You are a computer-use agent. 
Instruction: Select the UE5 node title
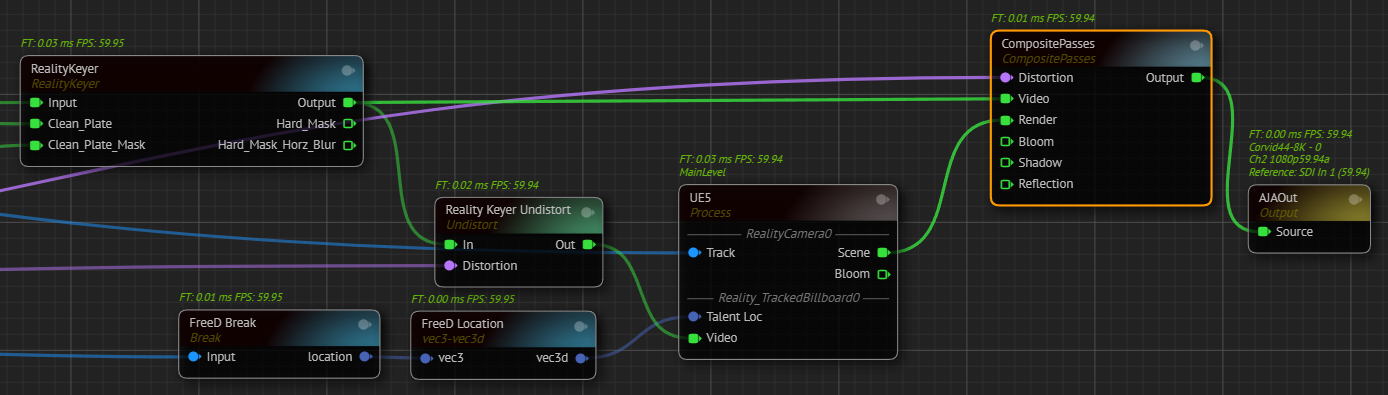pyautogui.click(x=700, y=198)
